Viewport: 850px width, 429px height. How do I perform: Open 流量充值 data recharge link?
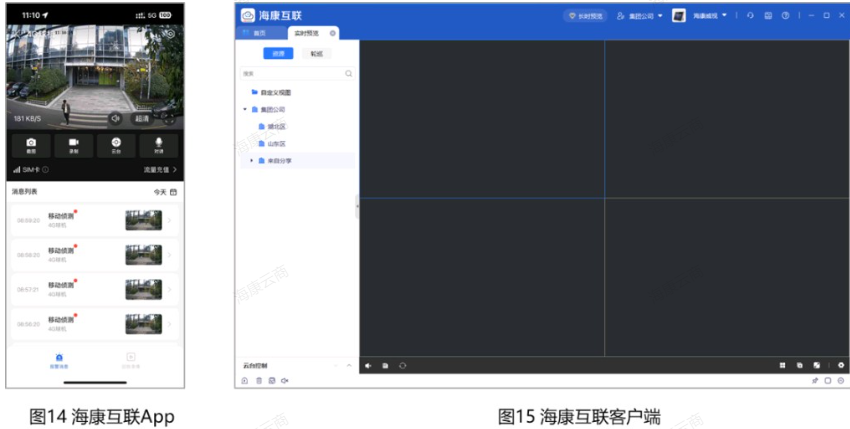point(160,170)
